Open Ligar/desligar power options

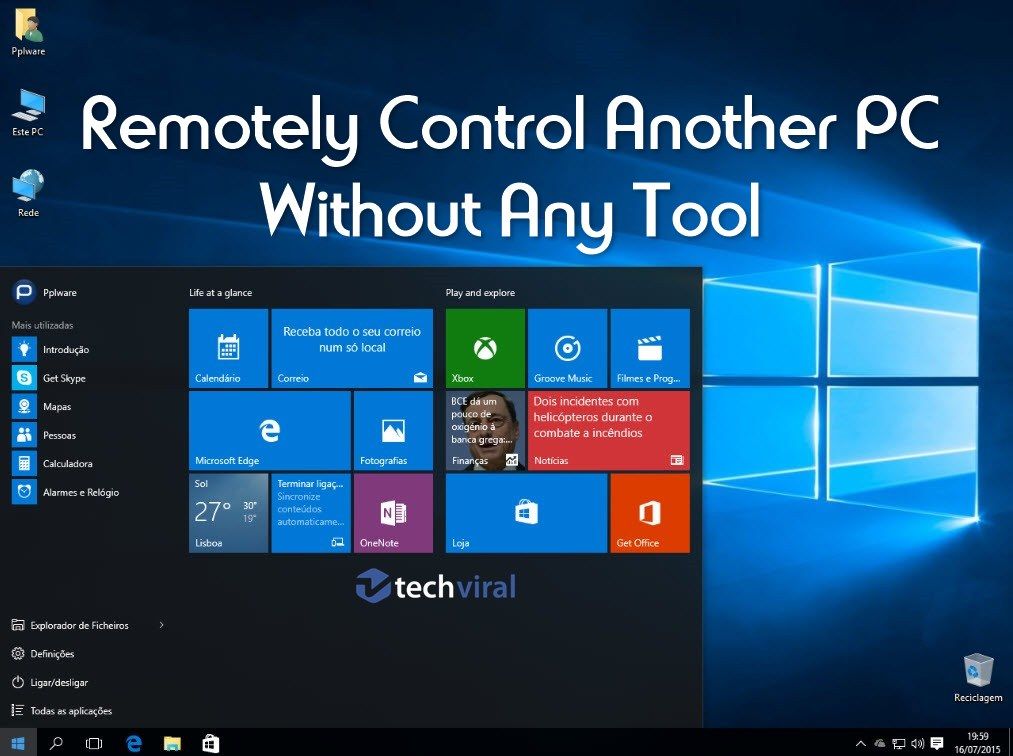pos(49,682)
